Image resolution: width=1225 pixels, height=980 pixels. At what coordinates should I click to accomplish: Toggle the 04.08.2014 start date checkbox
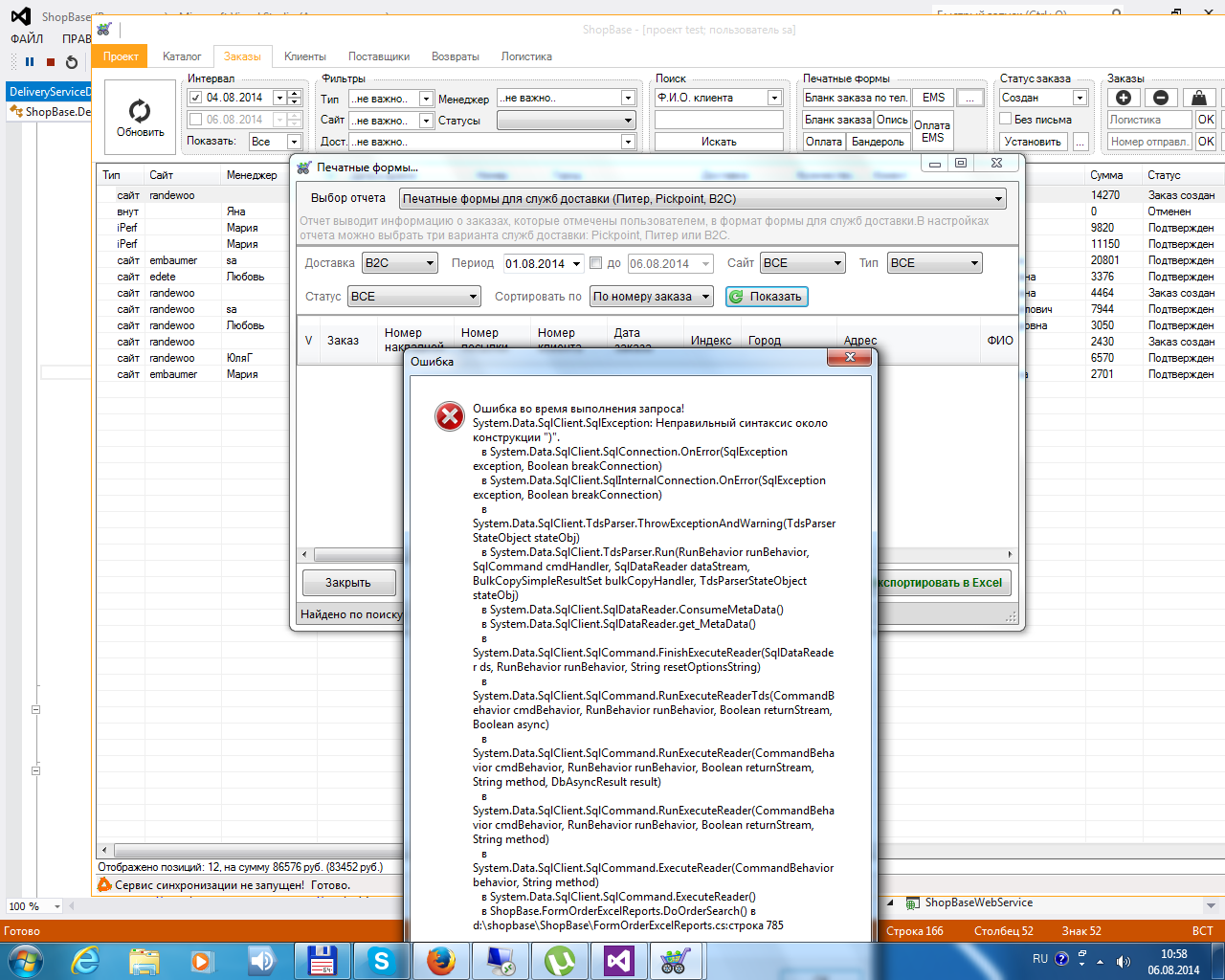196,98
